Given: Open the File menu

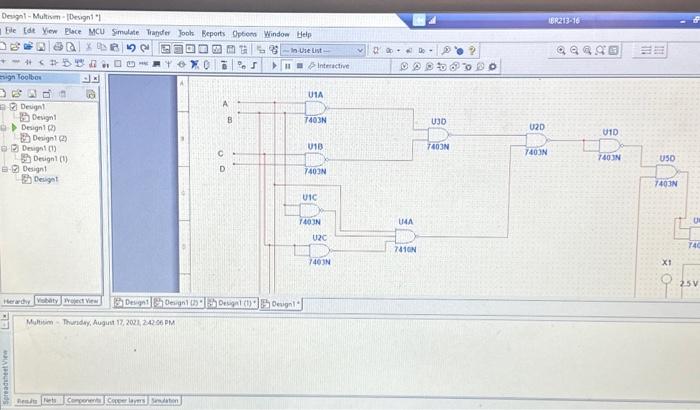Looking at the screenshot, I should pyautogui.click(x=10, y=30).
